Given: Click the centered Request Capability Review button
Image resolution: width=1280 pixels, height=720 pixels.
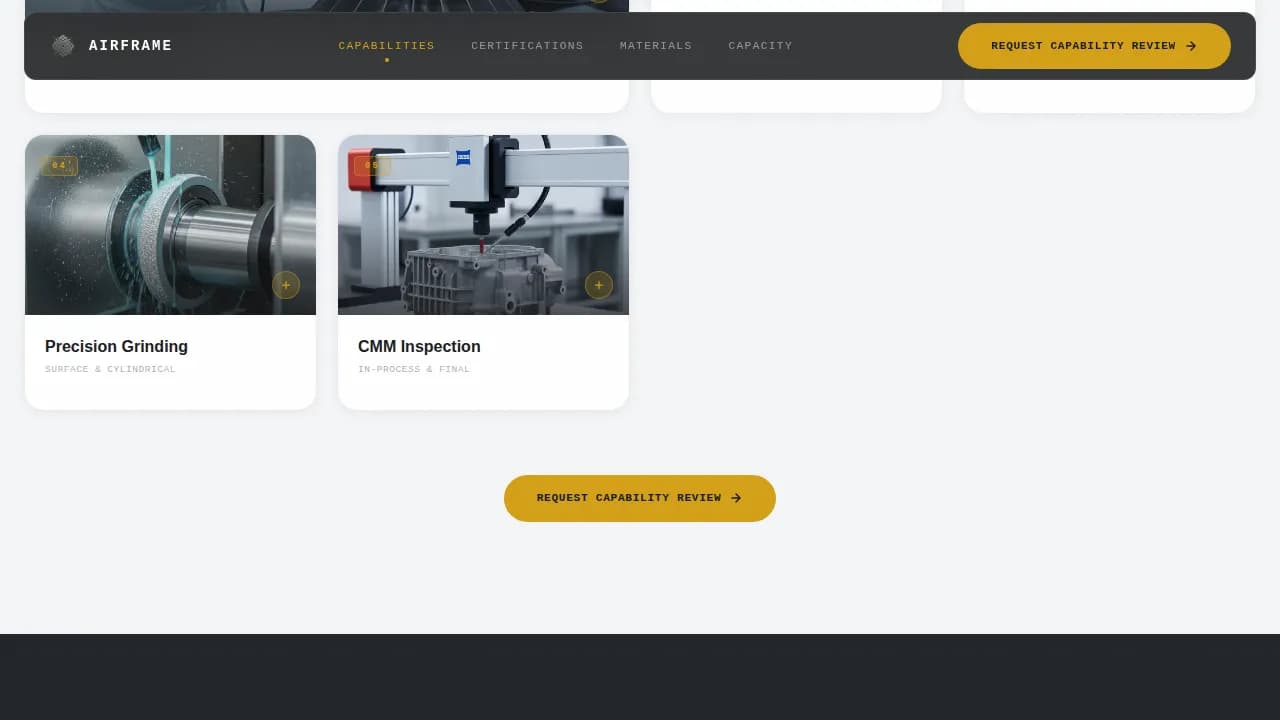Looking at the screenshot, I should pos(640,497).
